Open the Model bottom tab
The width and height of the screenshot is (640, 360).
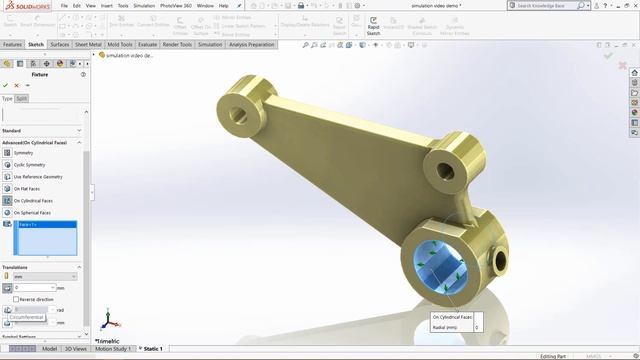(49, 349)
